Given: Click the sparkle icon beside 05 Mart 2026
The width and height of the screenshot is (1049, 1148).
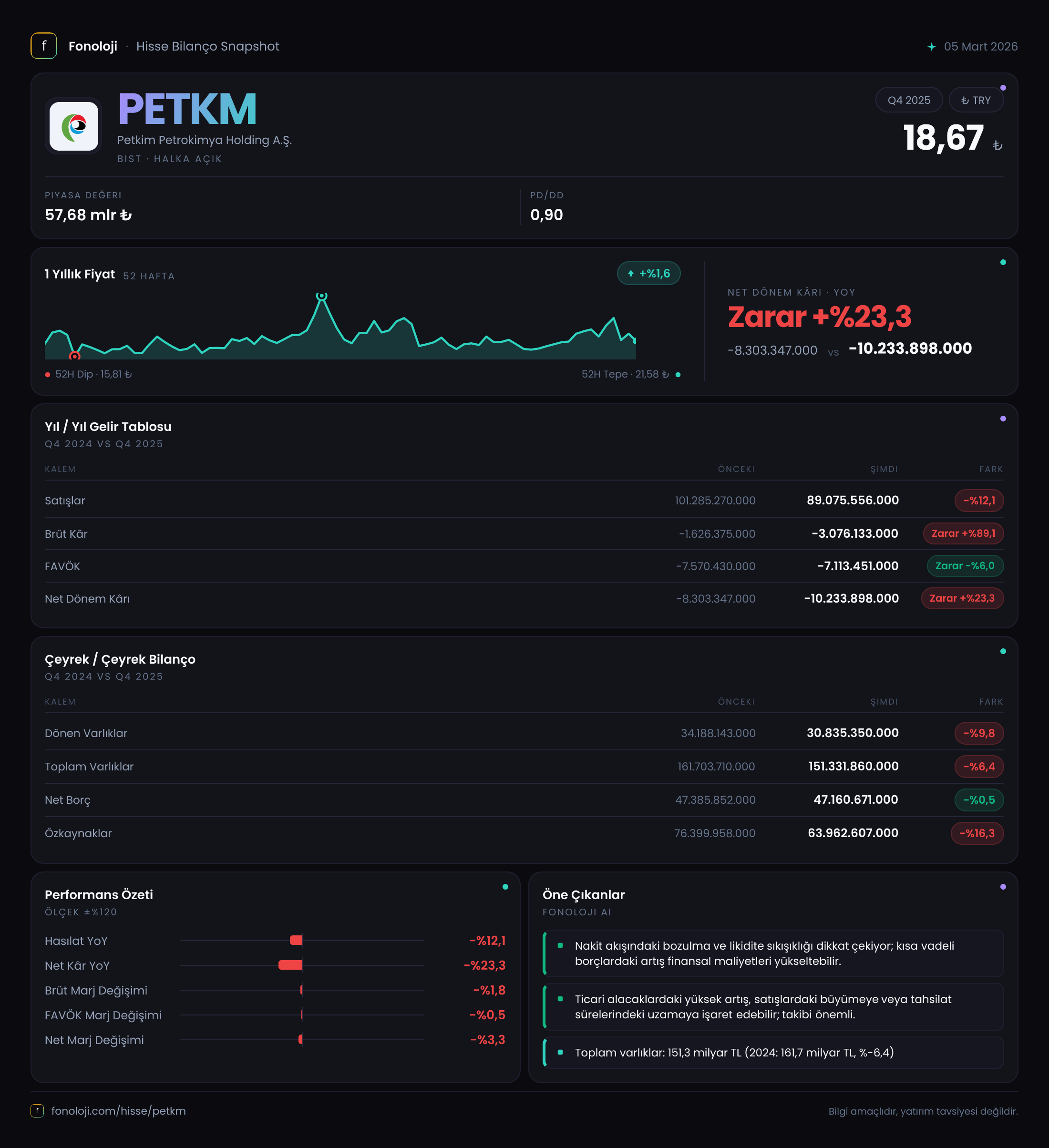Looking at the screenshot, I should [x=931, y=47].
